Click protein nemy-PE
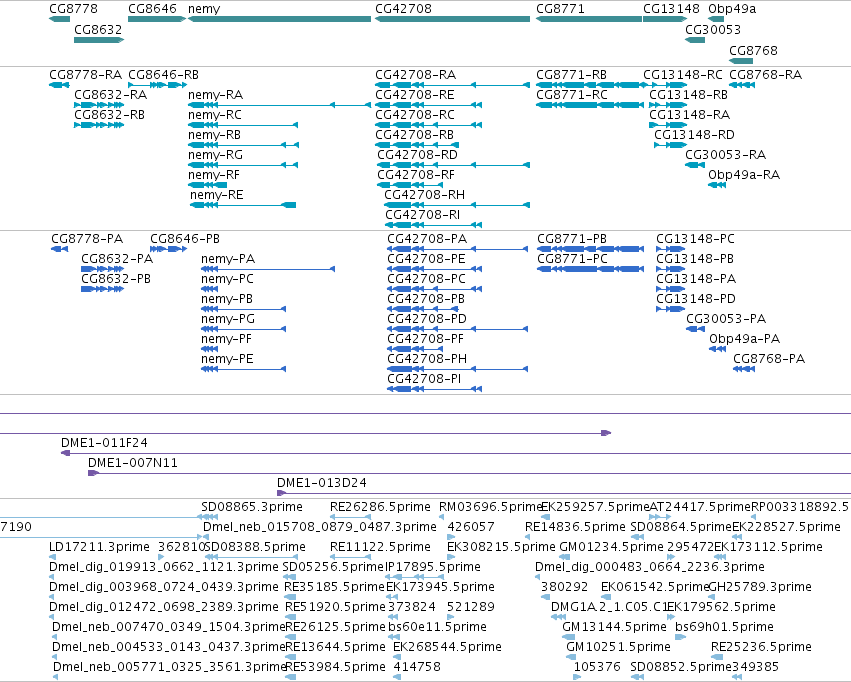 (x=244, y=369)
